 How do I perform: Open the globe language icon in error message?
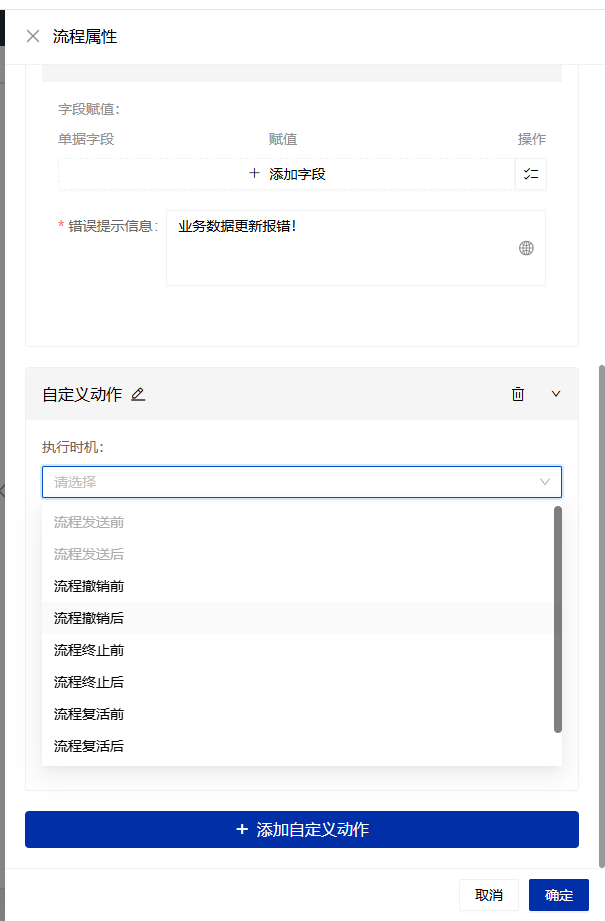coord(526,248)
